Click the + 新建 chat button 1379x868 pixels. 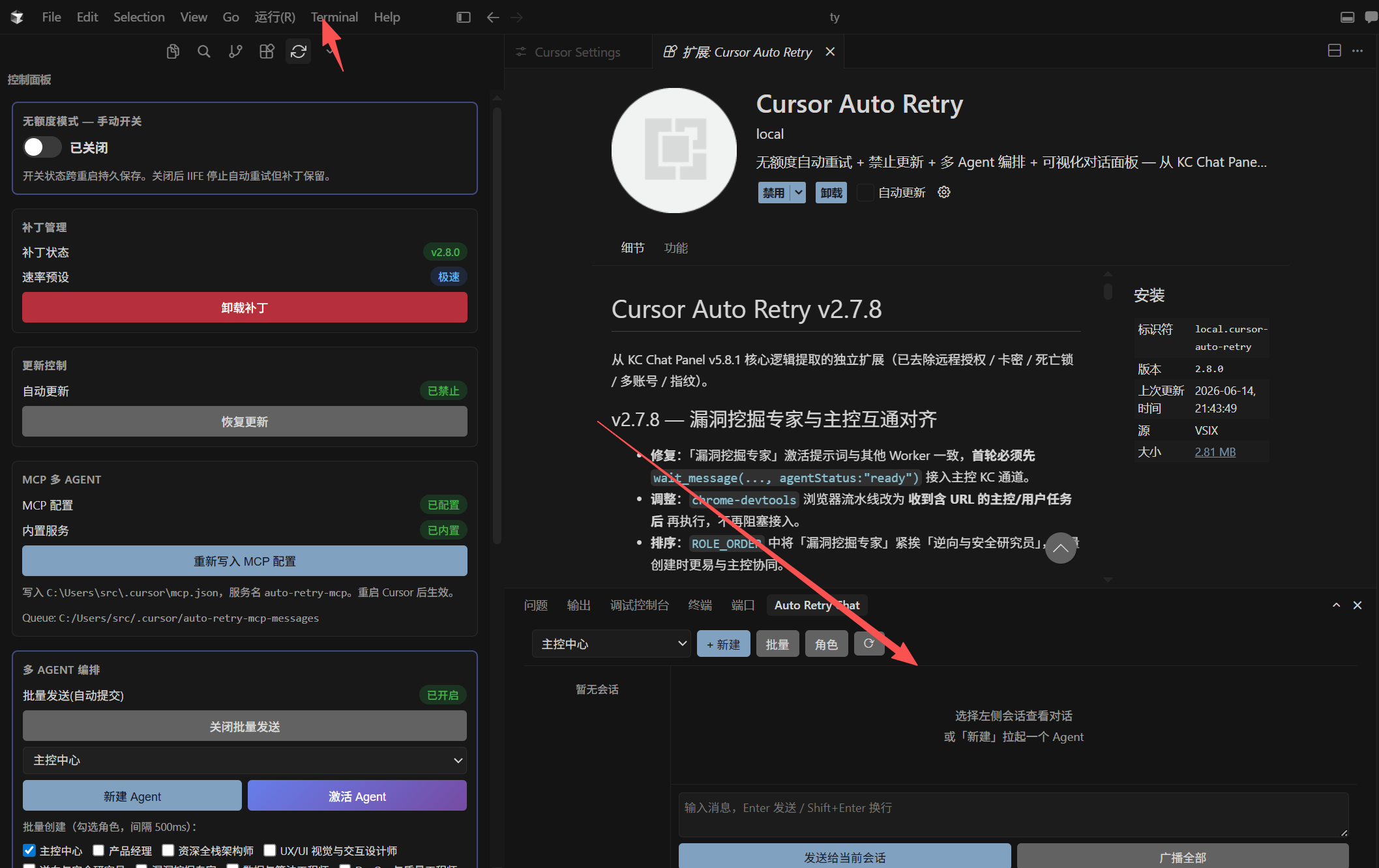coord(724,644)
